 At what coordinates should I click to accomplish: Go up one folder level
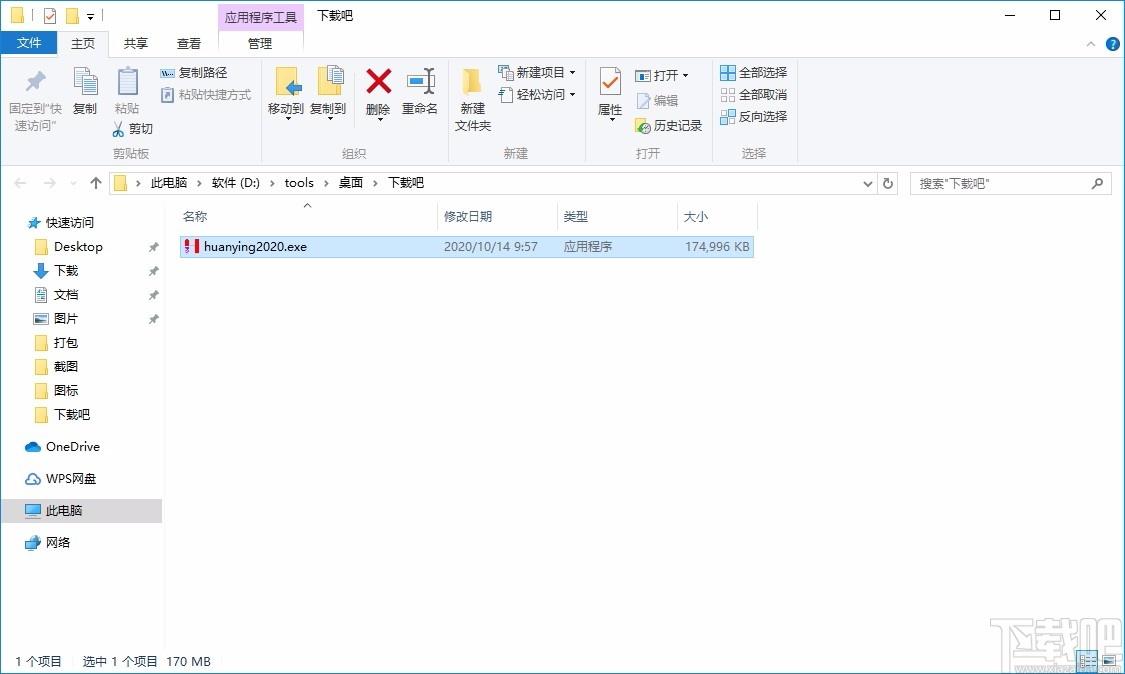click(95, 183)
